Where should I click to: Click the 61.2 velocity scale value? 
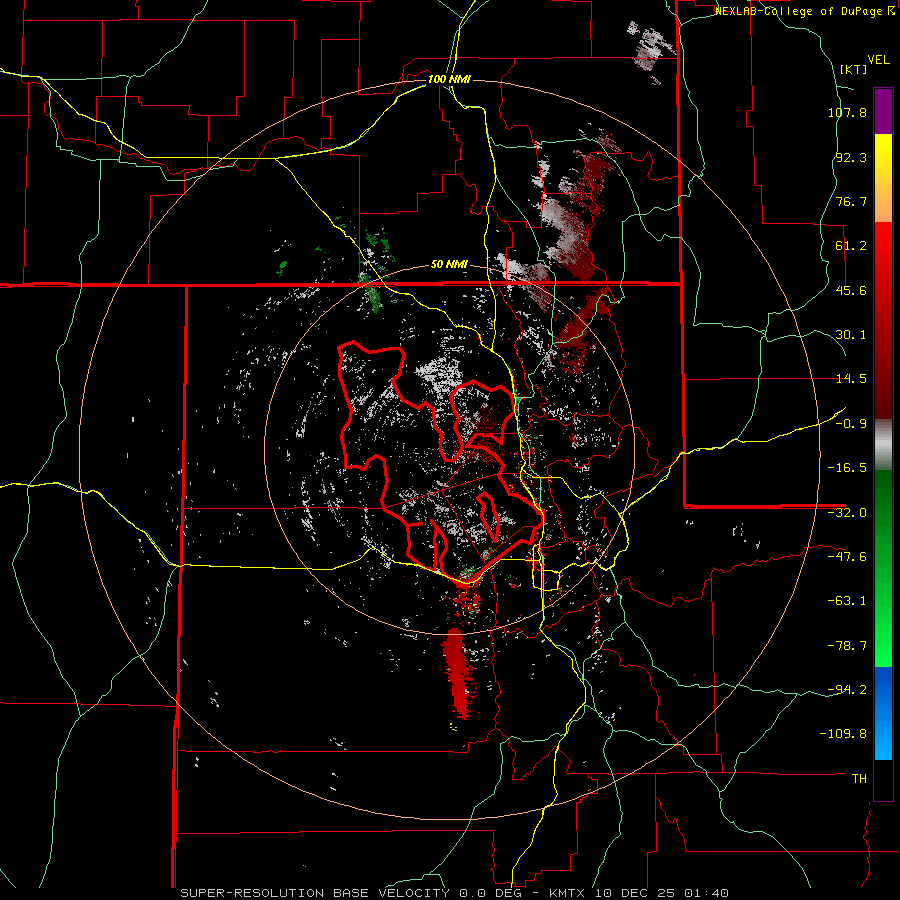(x=851, y=246)
